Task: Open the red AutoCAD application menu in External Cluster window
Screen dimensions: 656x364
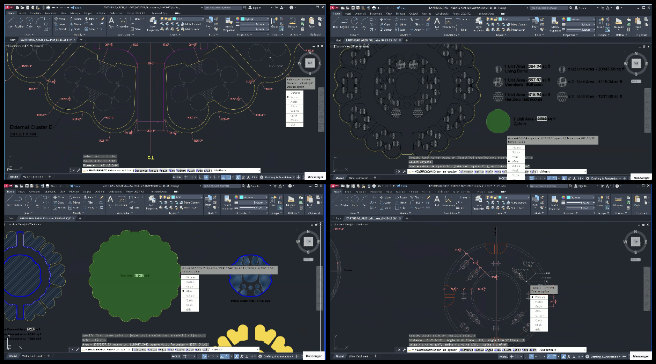Action: [x=8, y=8]
